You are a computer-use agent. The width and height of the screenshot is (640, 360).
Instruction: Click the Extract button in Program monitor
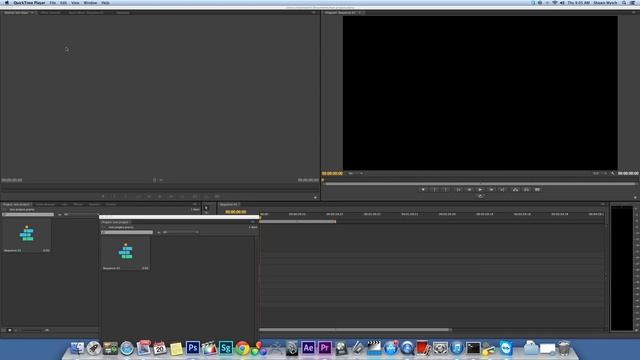point(526,189)
